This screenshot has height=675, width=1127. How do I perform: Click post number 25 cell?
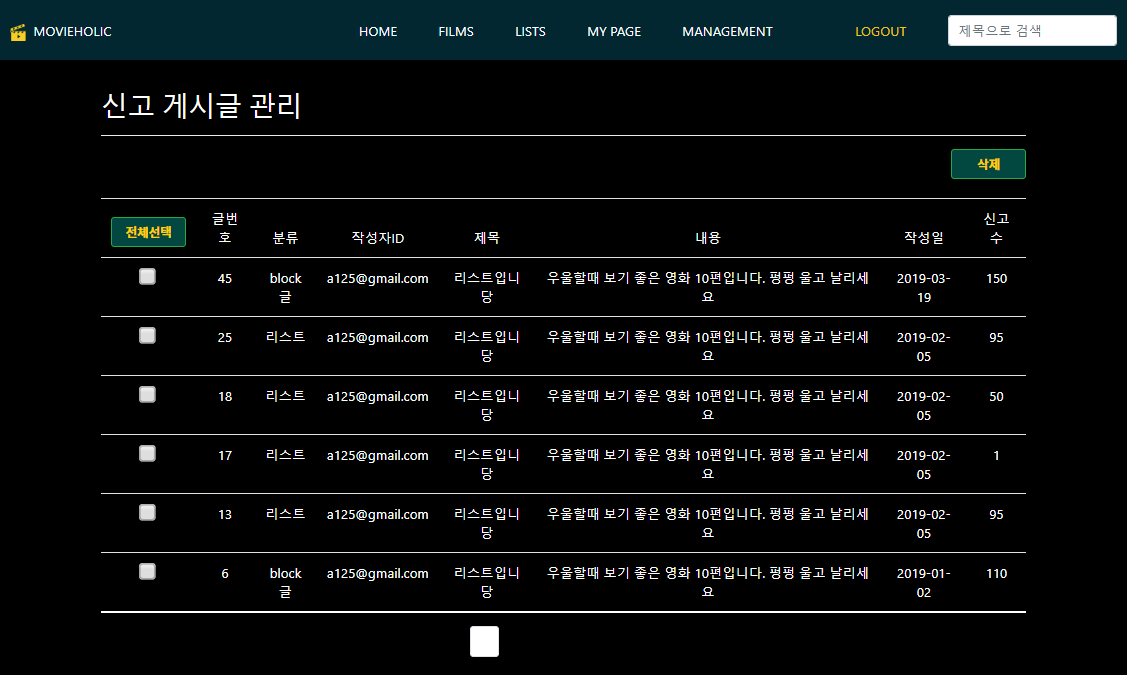coord(225,338)
